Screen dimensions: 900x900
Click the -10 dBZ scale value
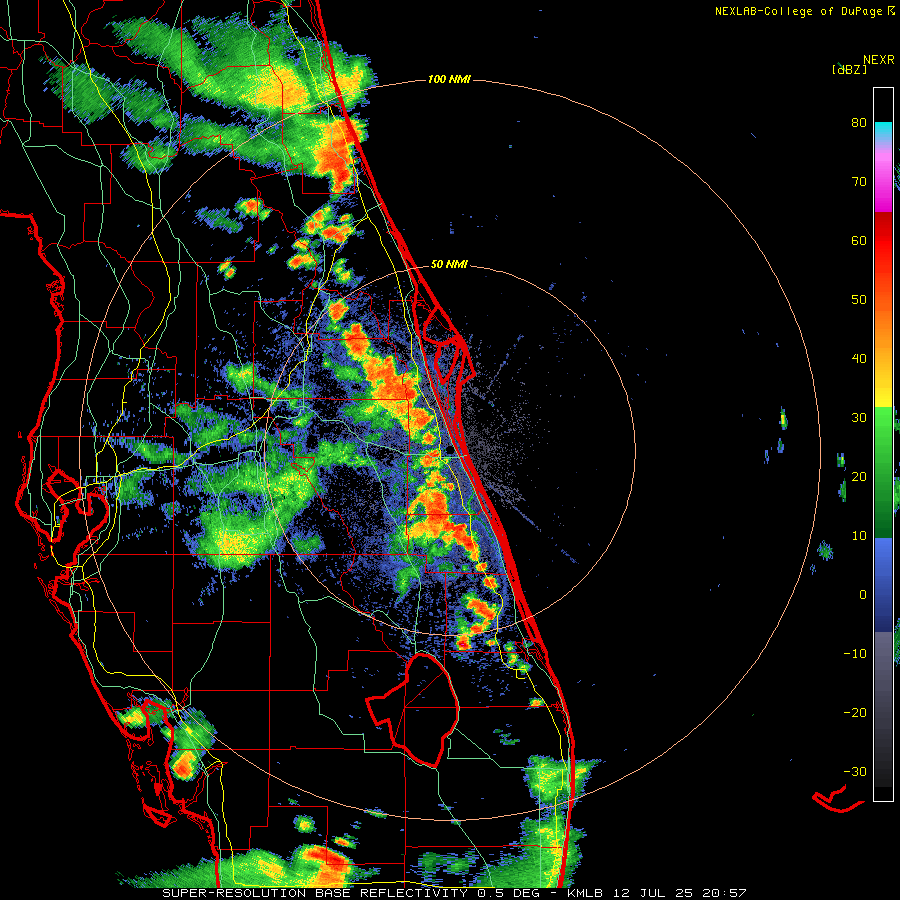coord(855,653)
